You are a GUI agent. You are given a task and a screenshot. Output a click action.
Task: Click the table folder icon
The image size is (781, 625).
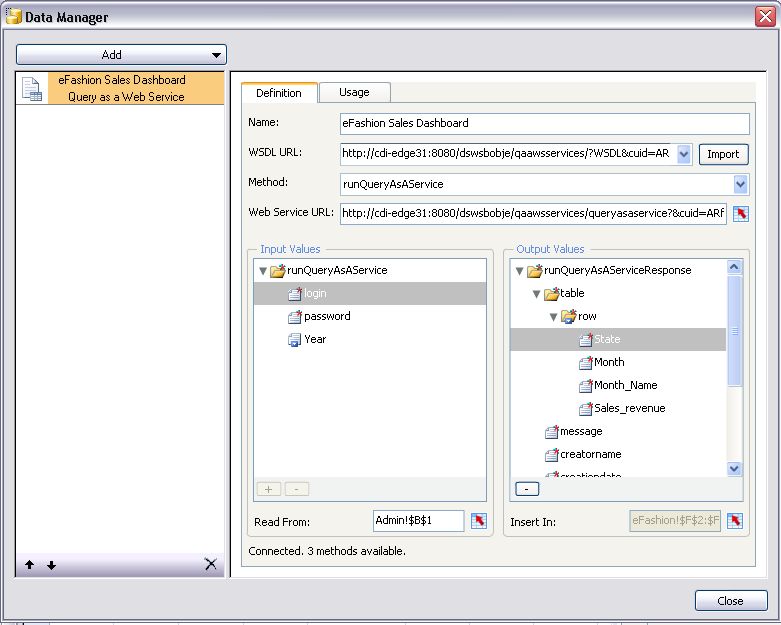click(551, 294)
